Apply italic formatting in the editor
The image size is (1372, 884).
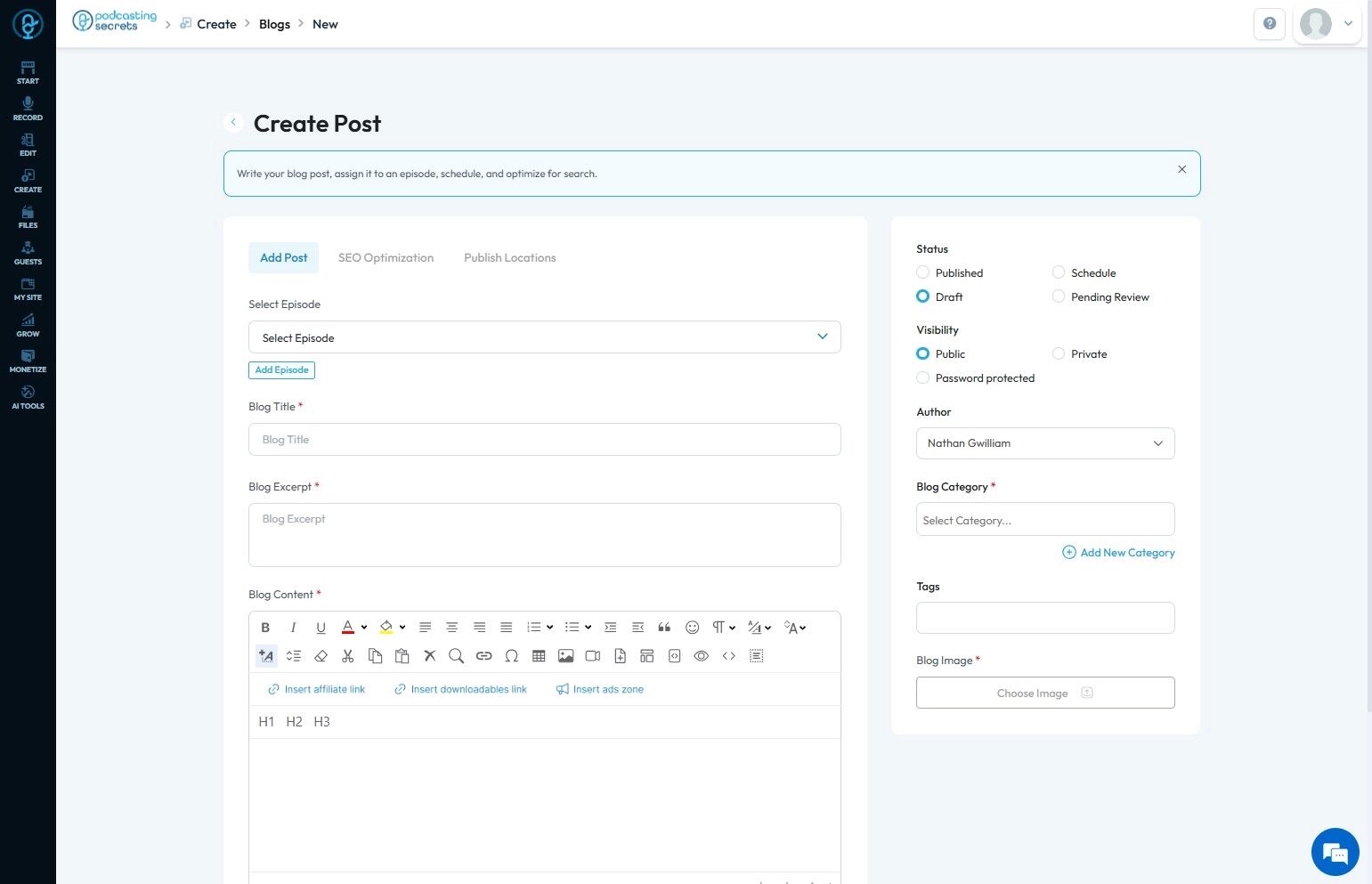[x=293, y=628]
